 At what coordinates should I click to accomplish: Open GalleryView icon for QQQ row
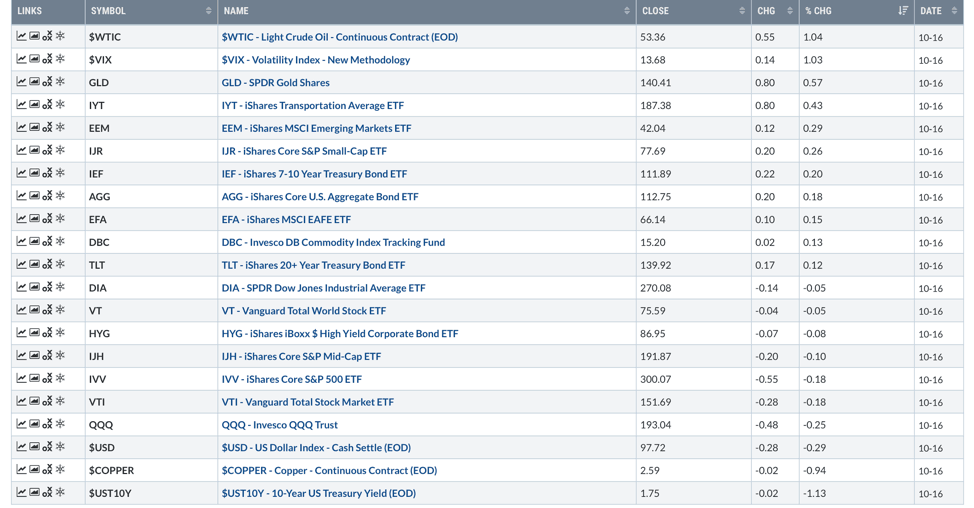pos(34,424)
